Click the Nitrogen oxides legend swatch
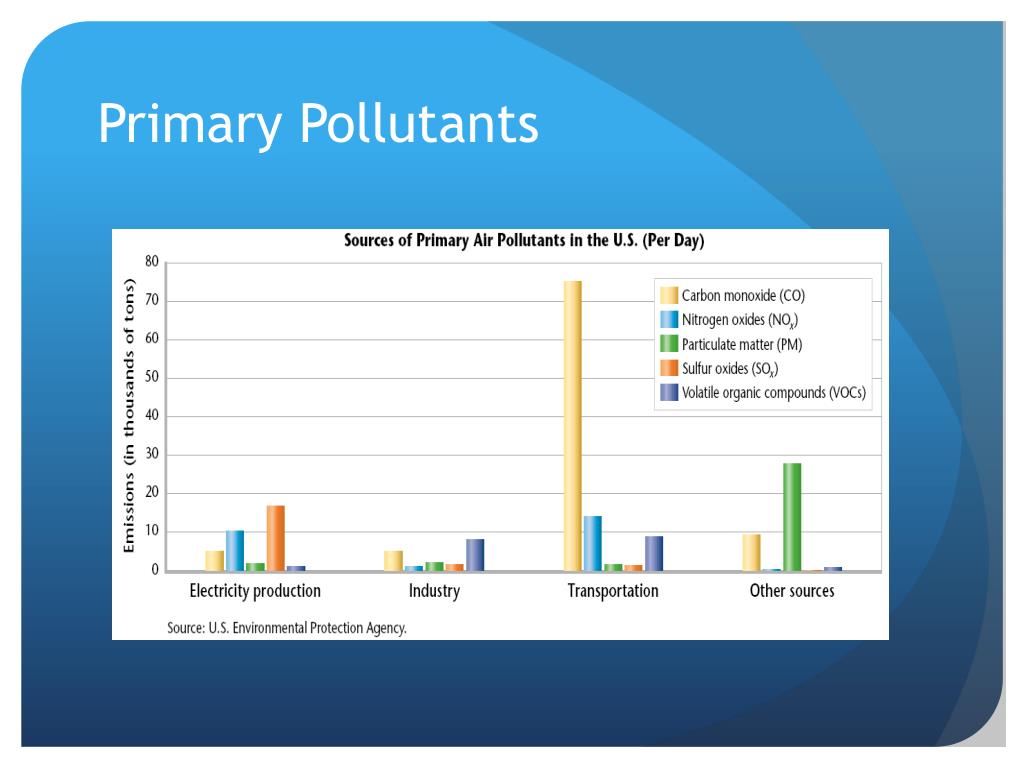This screenshot has width=1024, height=768. coord(669,319)
